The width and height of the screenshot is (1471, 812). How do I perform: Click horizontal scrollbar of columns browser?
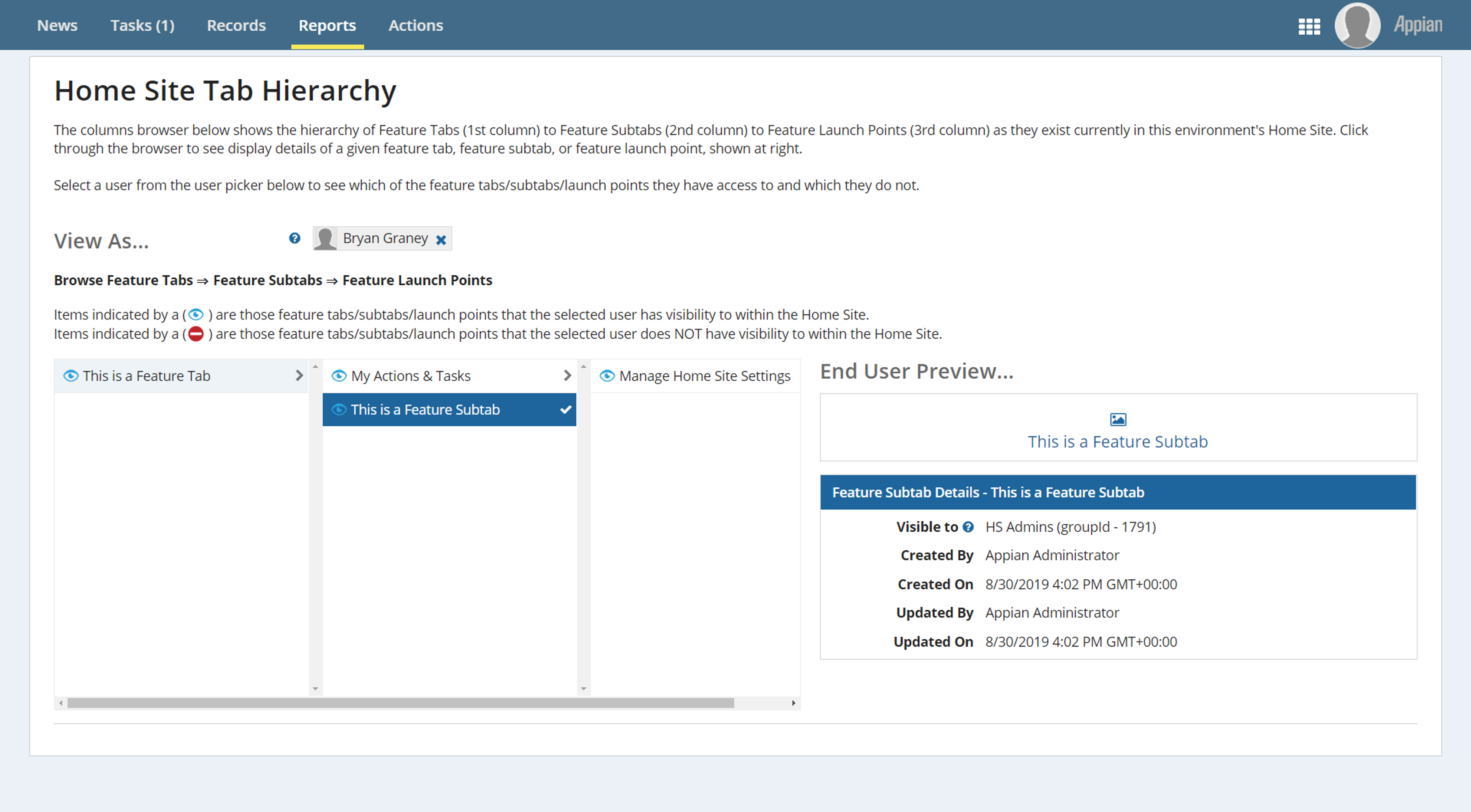coord(400,703)
